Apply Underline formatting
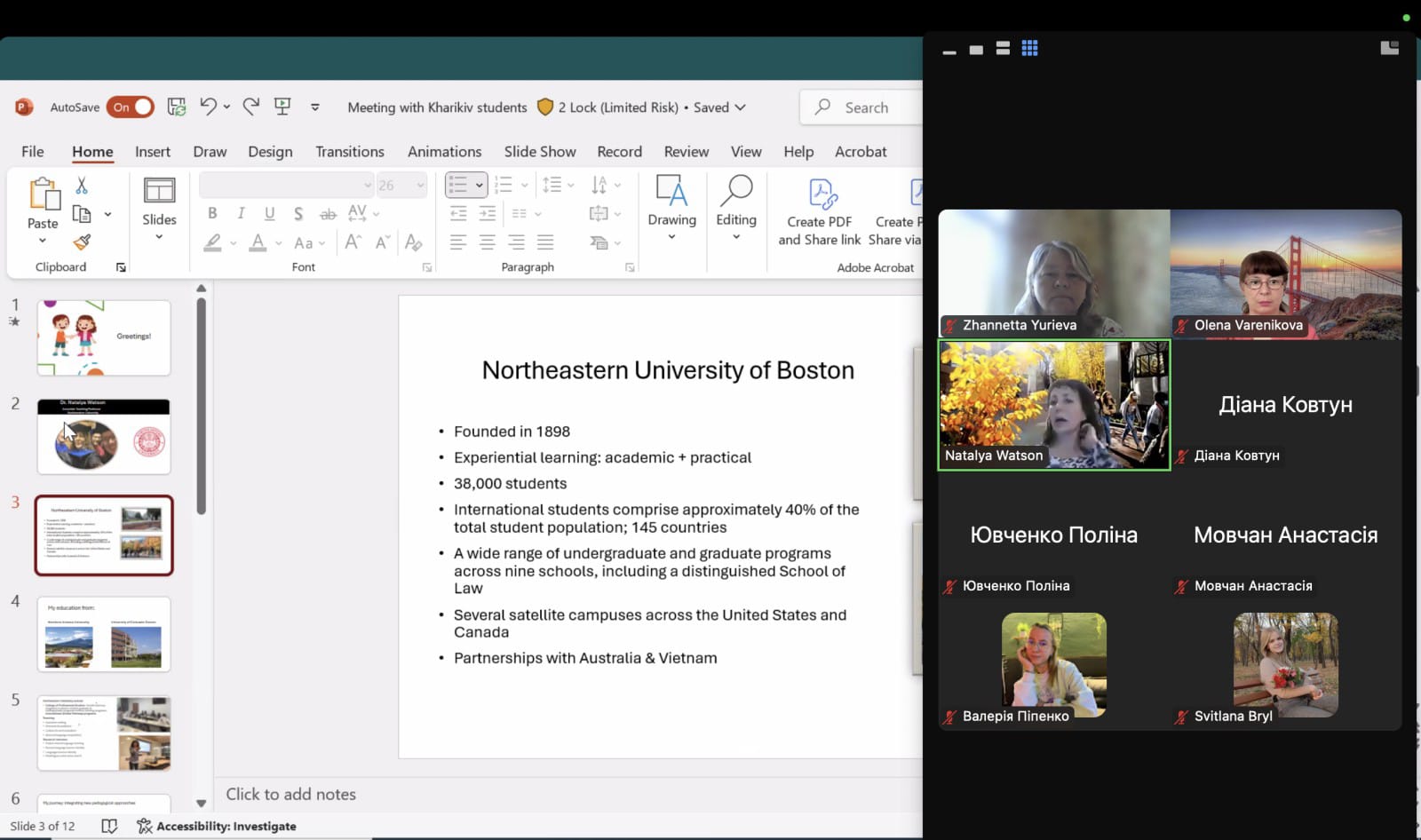 [x=270, y=213]
